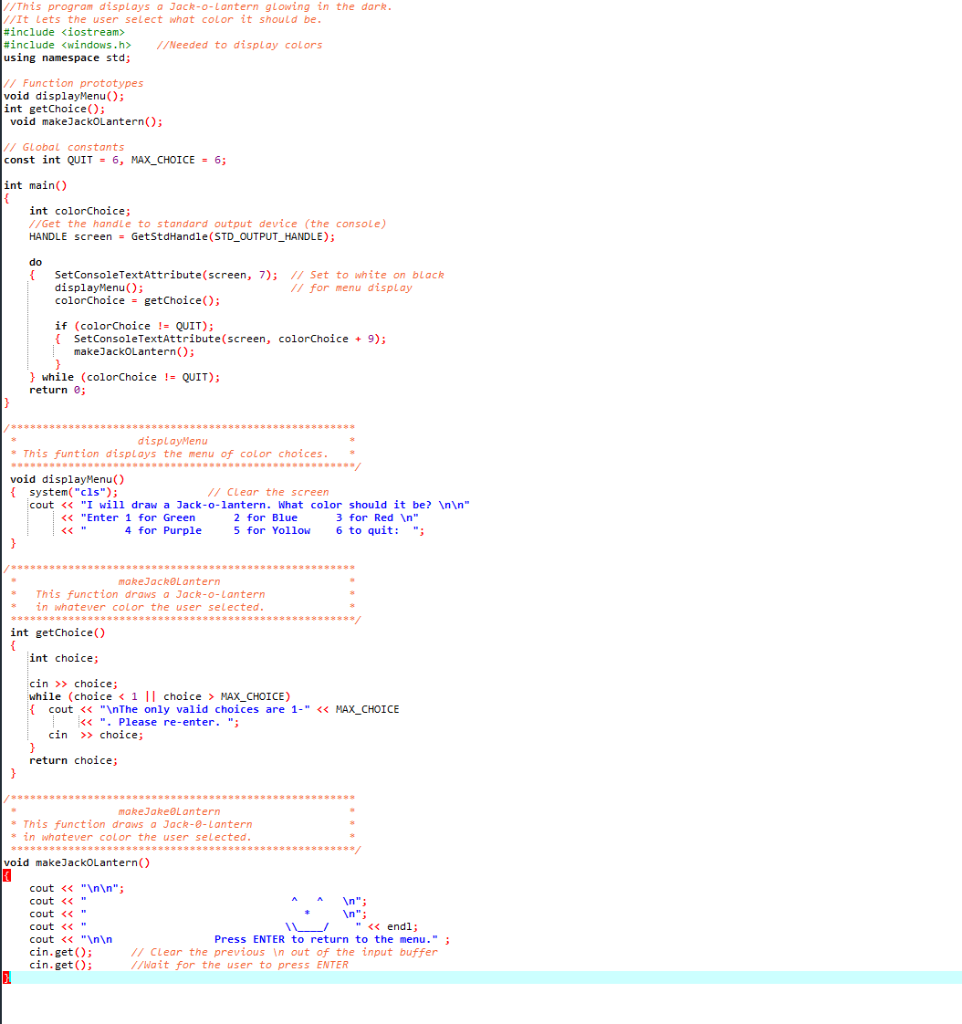The height and width of the screenshot is (1024, 962).
Task: Click the #include <iostream> directive
Action: [x=60, y=31]
